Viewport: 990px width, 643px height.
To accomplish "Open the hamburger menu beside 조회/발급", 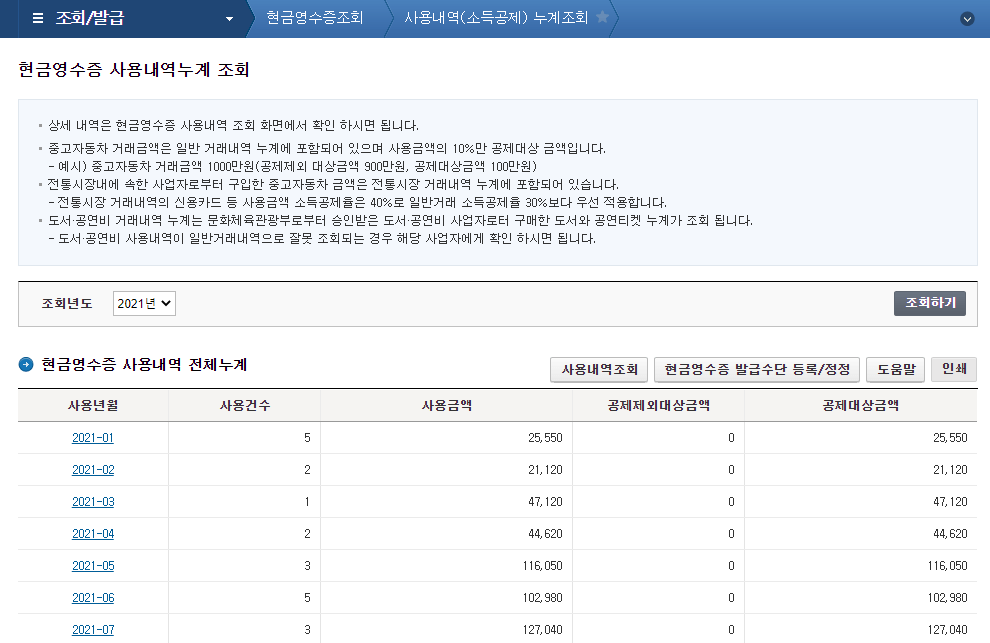I will (37, 17).
